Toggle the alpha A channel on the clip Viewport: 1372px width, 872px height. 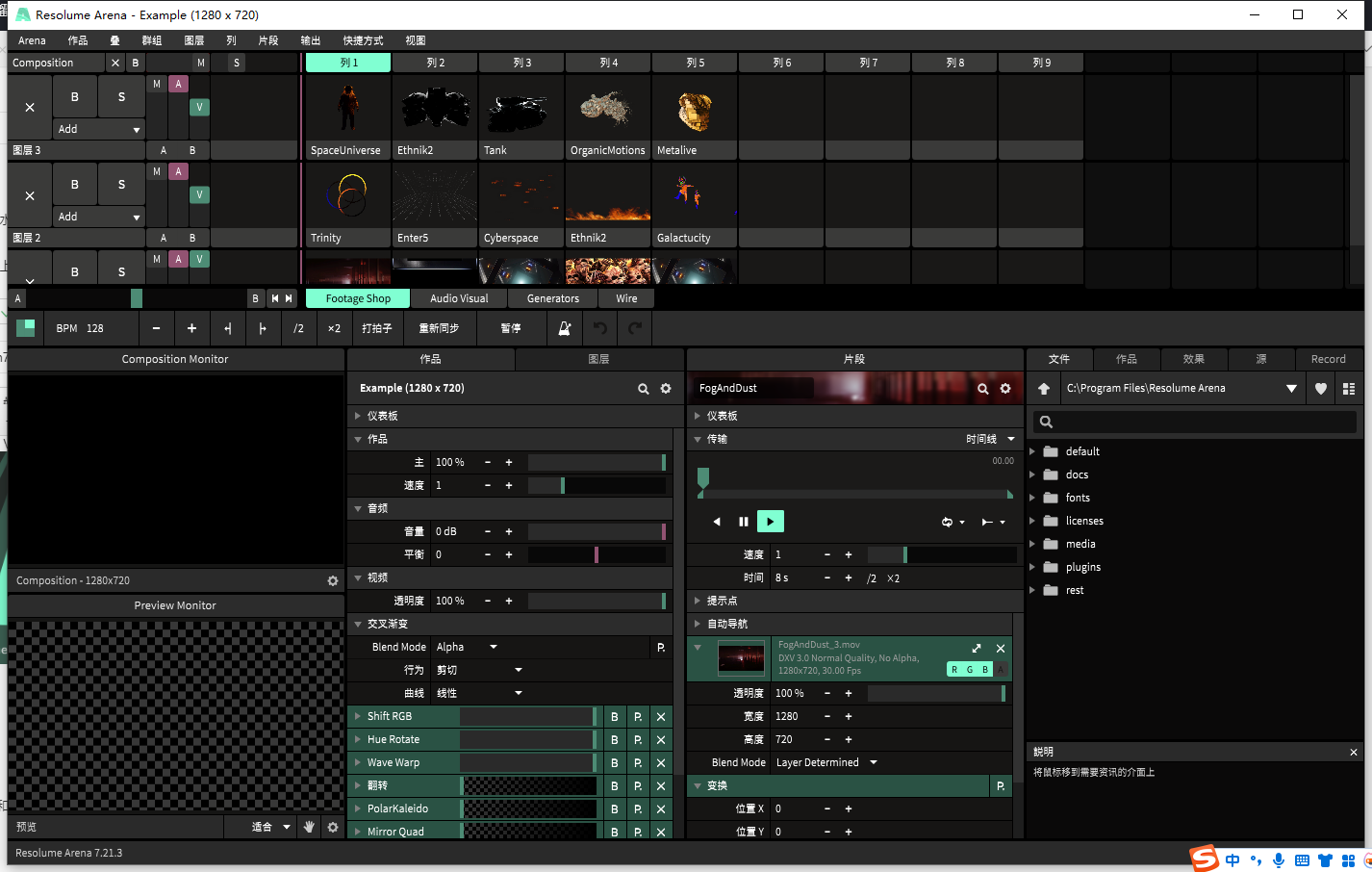click(x=1001, y=670)
